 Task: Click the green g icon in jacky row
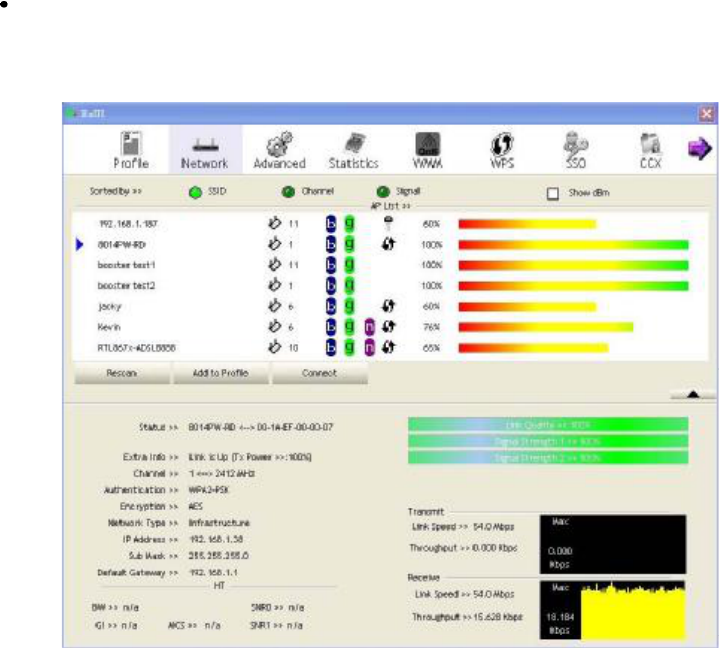[x=349, y=306]
